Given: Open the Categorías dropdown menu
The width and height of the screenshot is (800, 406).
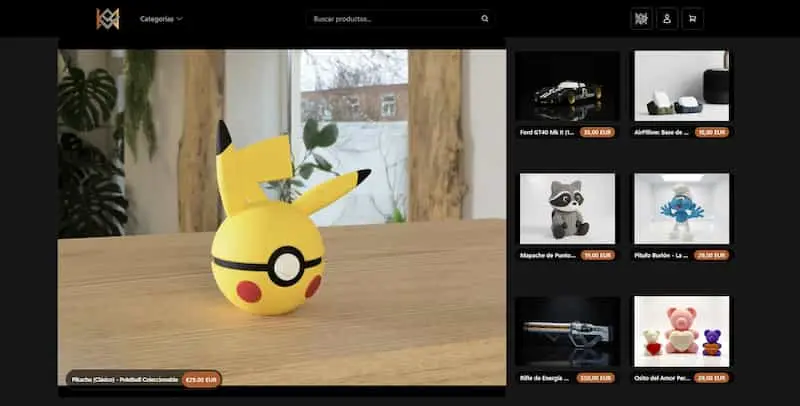Looking at the screenshot, I should click(161, 19).
